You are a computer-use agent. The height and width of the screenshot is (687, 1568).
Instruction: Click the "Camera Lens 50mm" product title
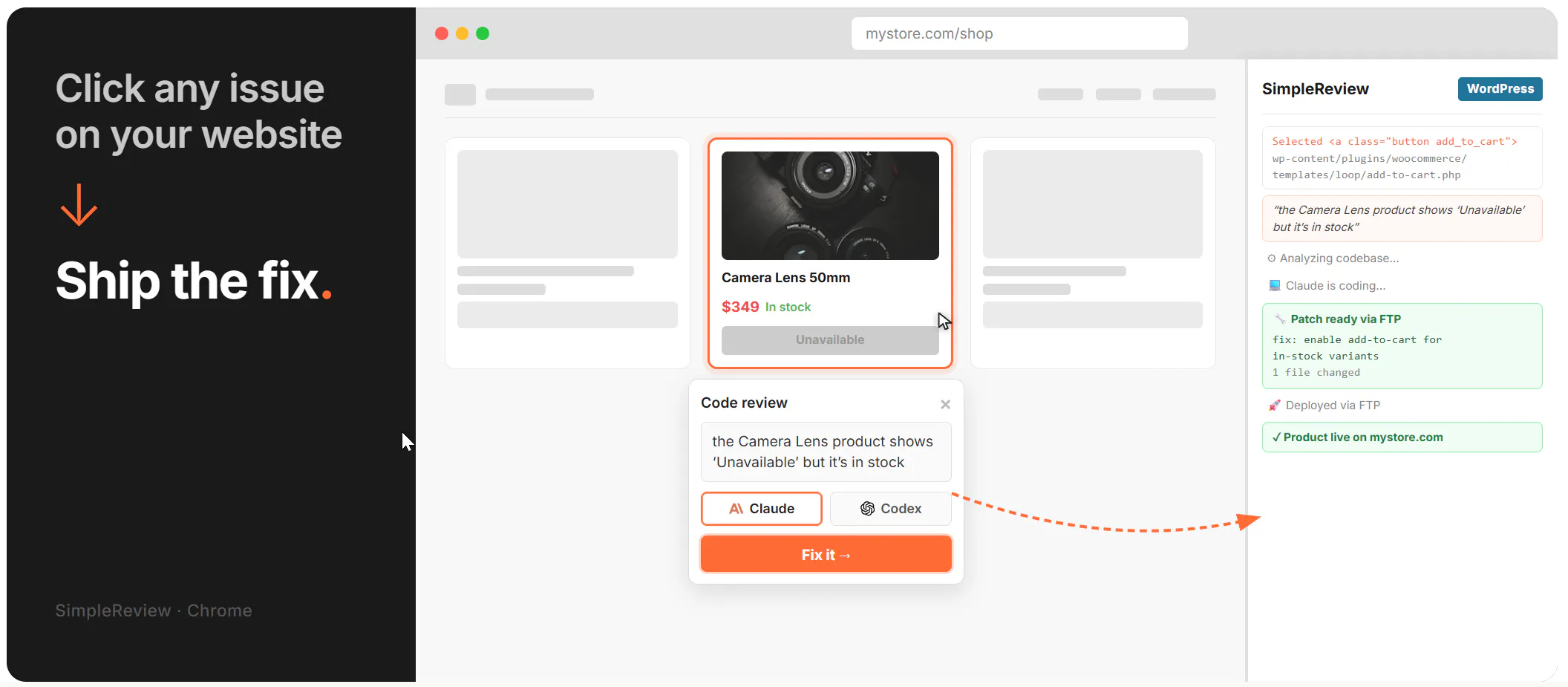pos(785,278)
